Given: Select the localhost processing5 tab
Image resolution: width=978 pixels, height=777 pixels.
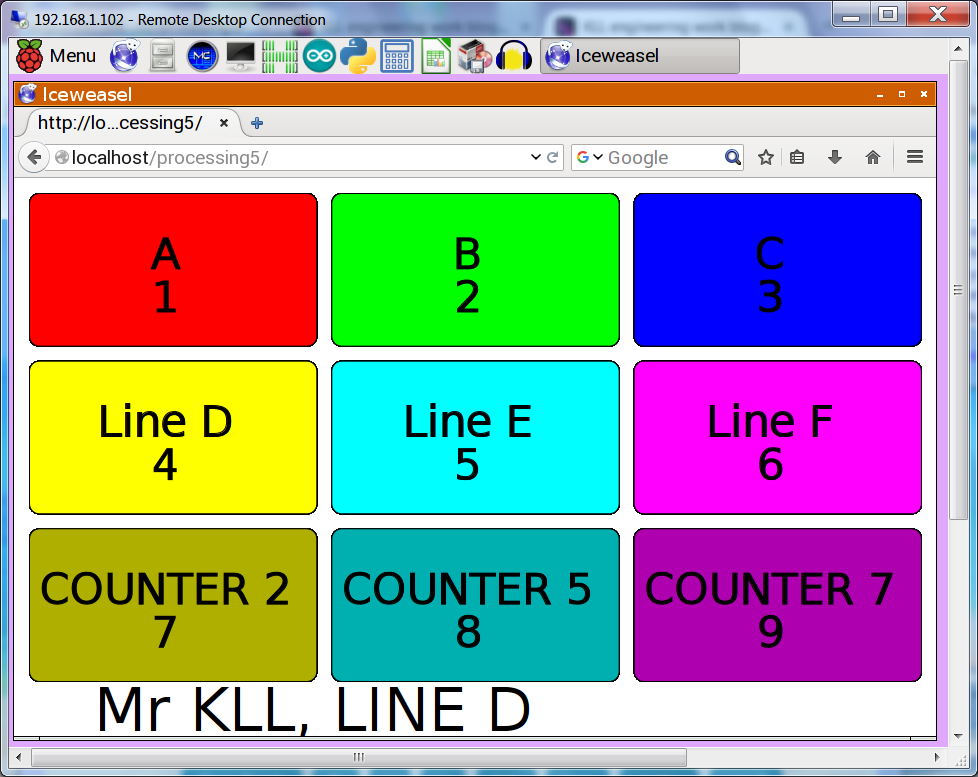Looking at the screenshot, I should tap(120, 123).
